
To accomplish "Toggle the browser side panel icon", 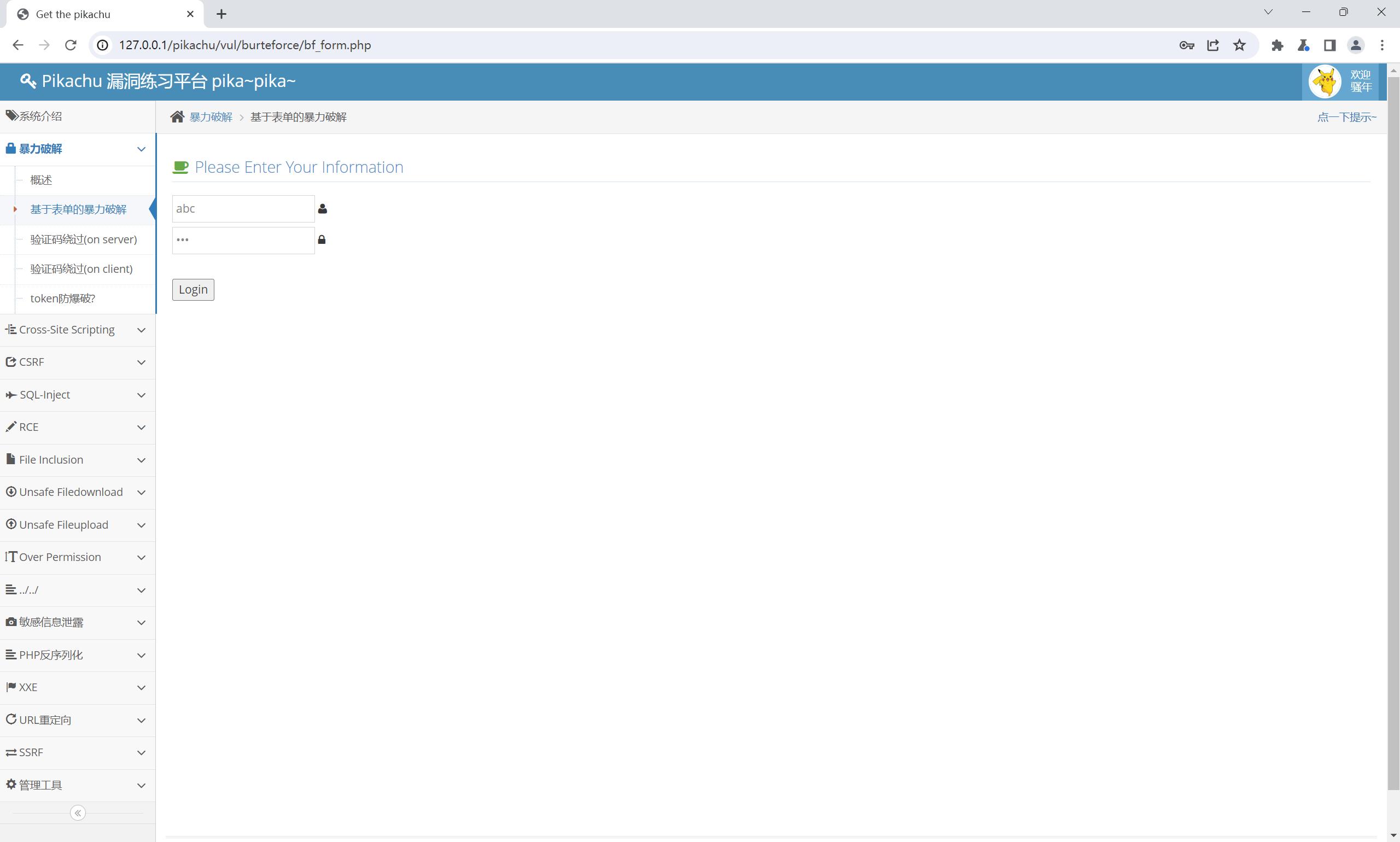I will [x=1329, y=45].
